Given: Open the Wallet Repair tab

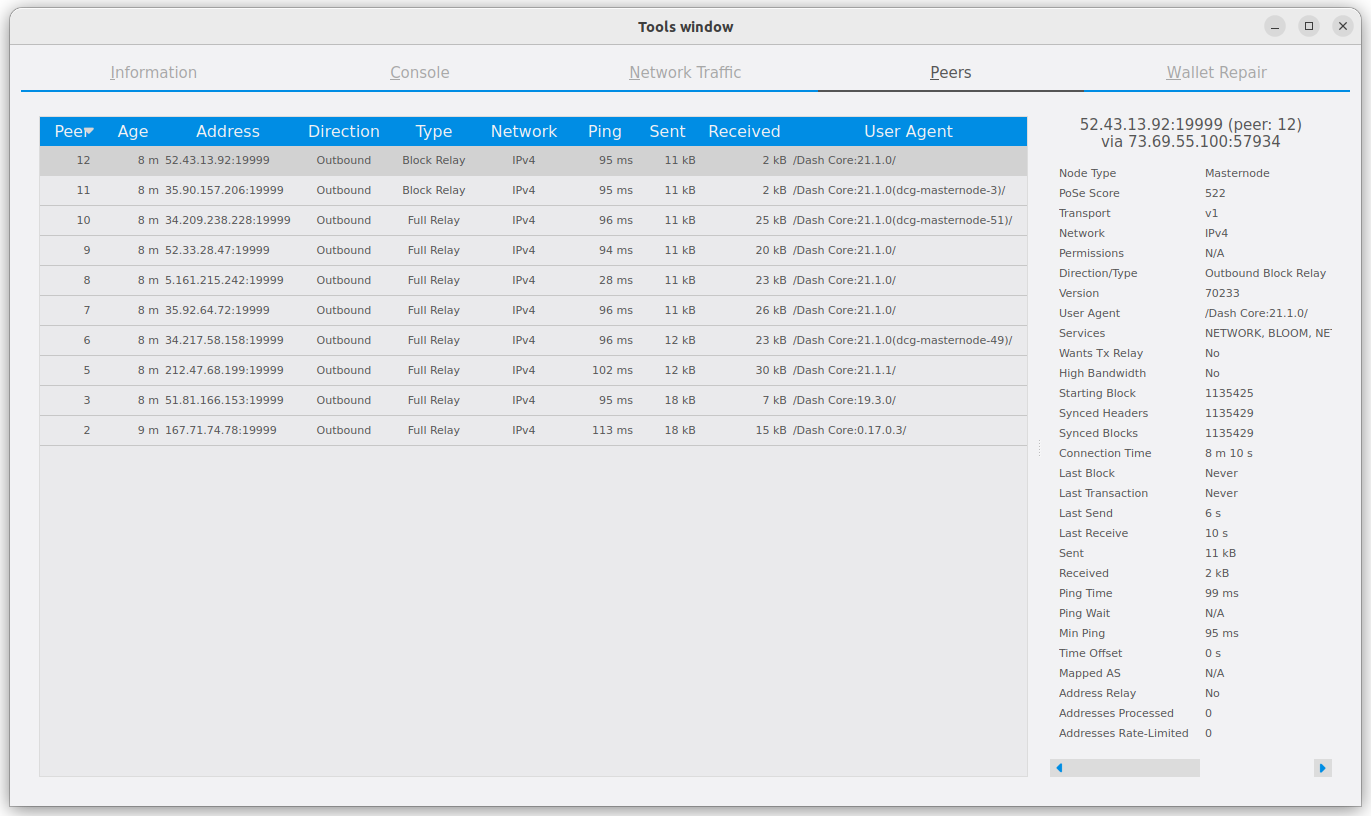Looking at the screenshot, I should coord(1216,72).
